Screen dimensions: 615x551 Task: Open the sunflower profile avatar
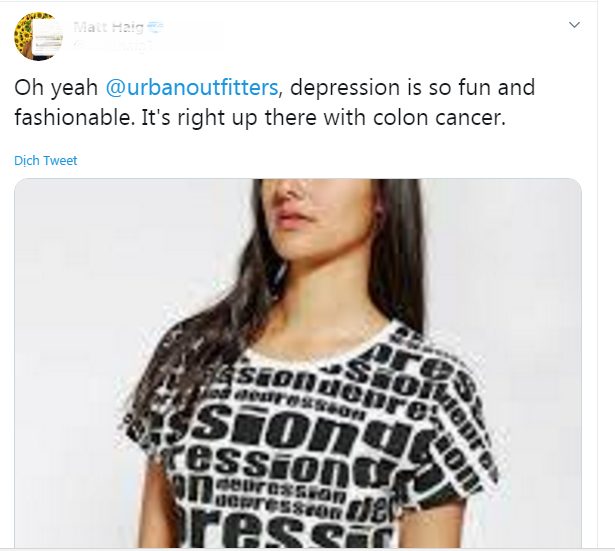pyautogui.click(x=39, y=36)
